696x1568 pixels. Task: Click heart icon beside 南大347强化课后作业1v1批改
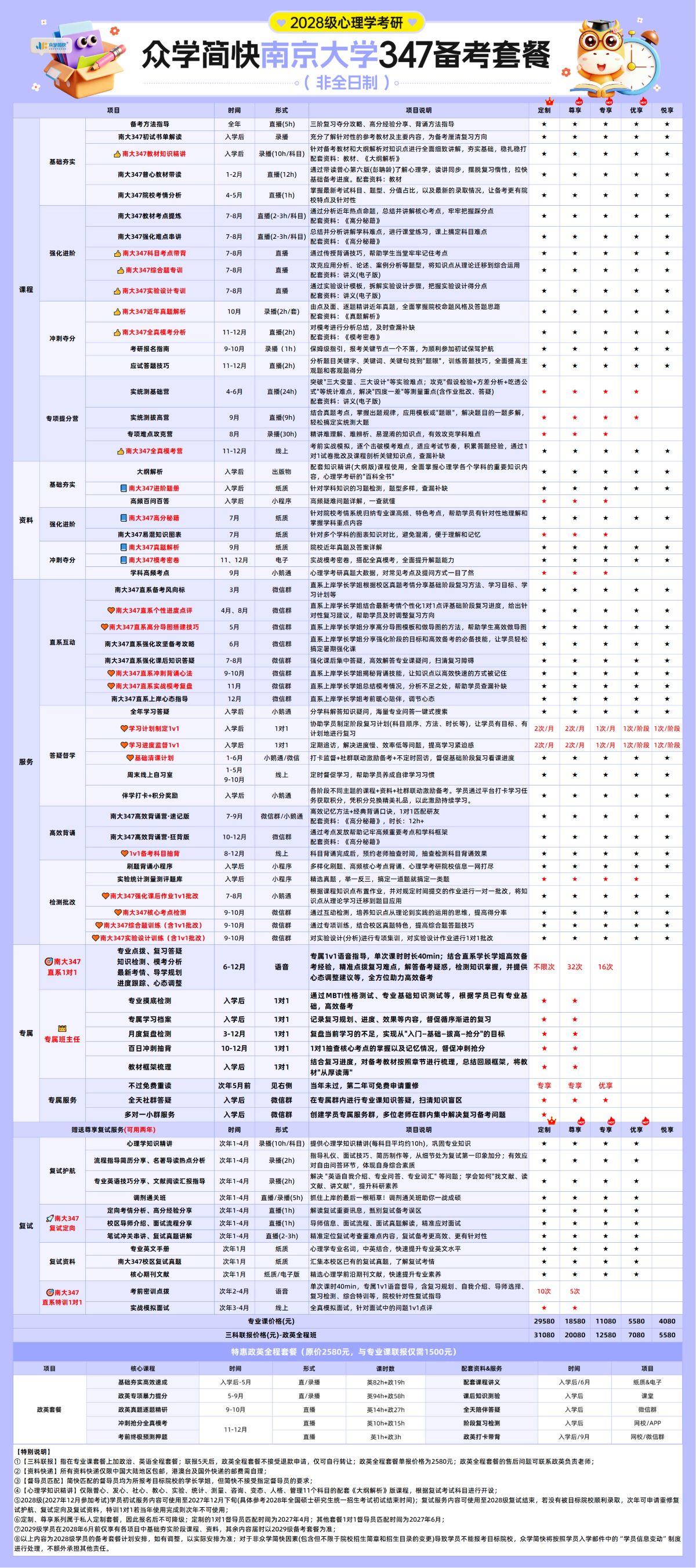(105, 896)
